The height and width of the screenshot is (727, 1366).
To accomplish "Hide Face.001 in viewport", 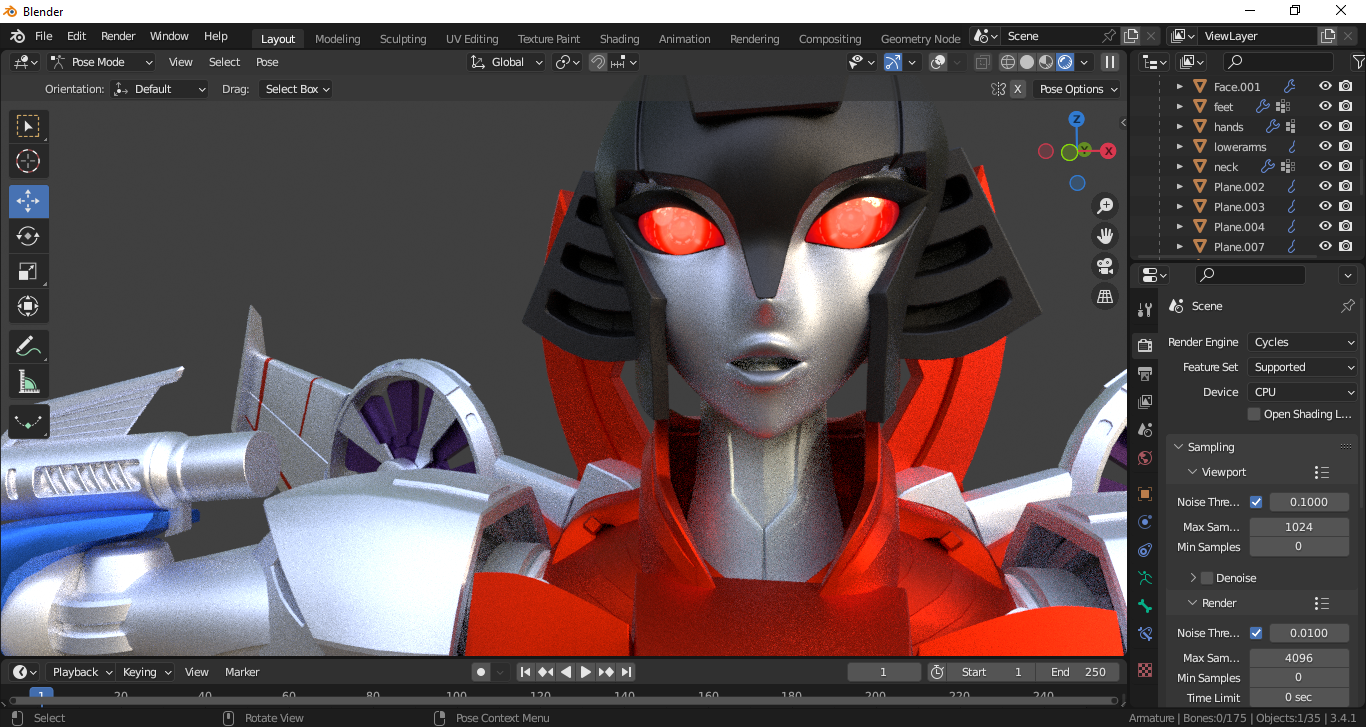I will [1325, 87].
